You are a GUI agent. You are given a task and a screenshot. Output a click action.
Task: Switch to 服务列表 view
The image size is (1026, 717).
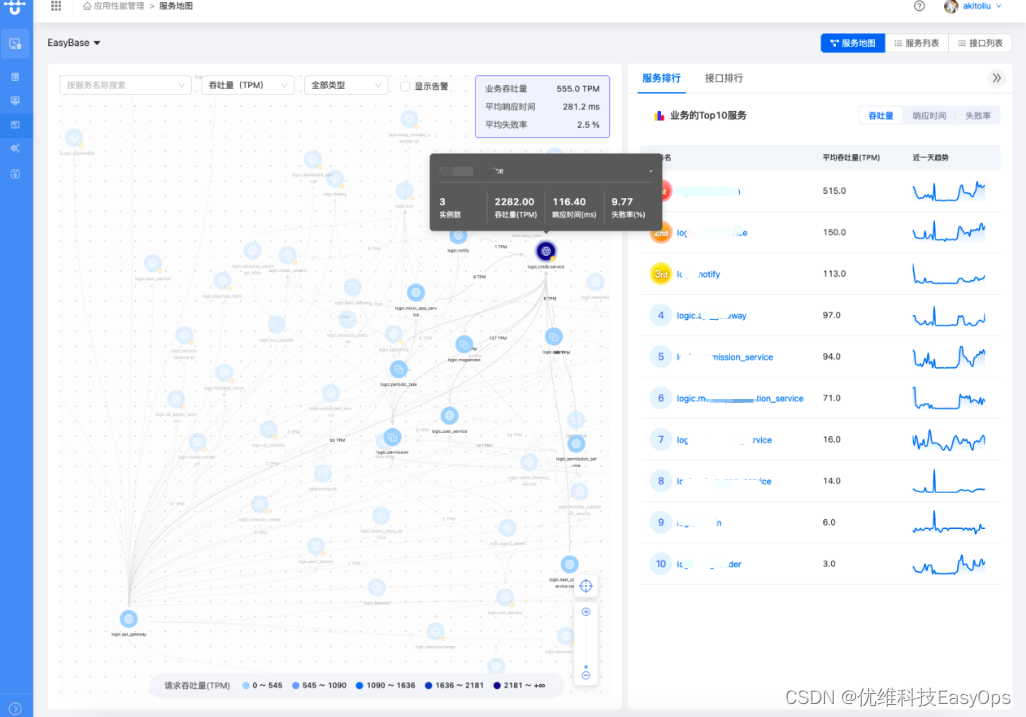coord(916,43)
